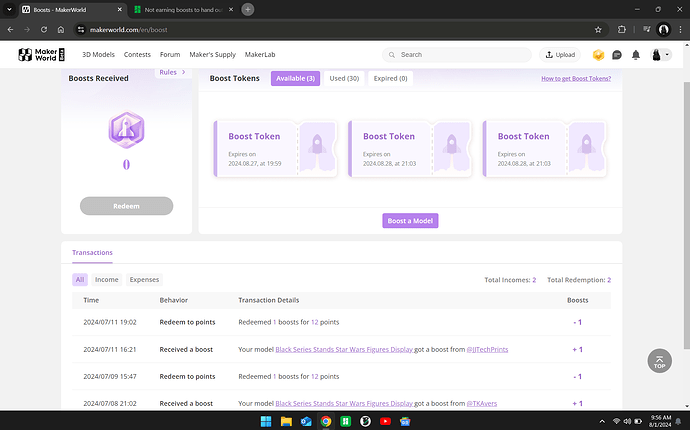Open model link boosted by @JJTechPrints
The image size is (690, 430).
344,349
